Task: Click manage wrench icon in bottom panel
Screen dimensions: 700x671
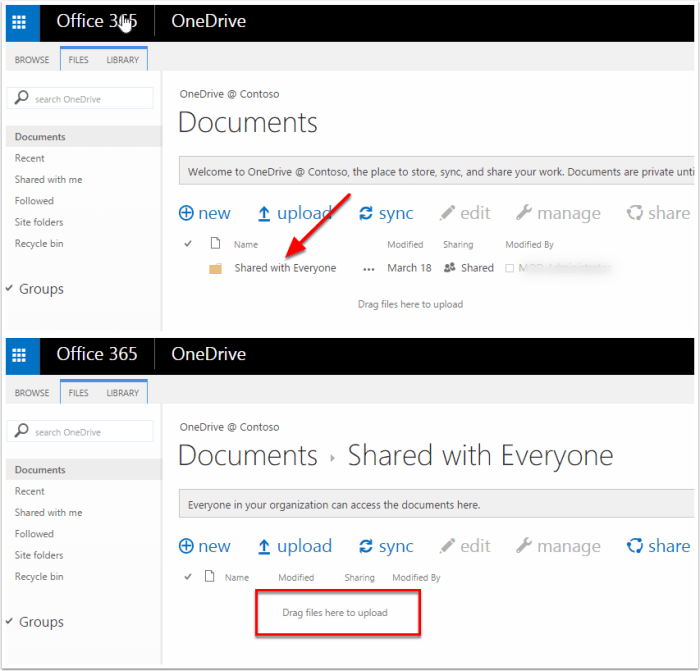Action: click(524, 546)
